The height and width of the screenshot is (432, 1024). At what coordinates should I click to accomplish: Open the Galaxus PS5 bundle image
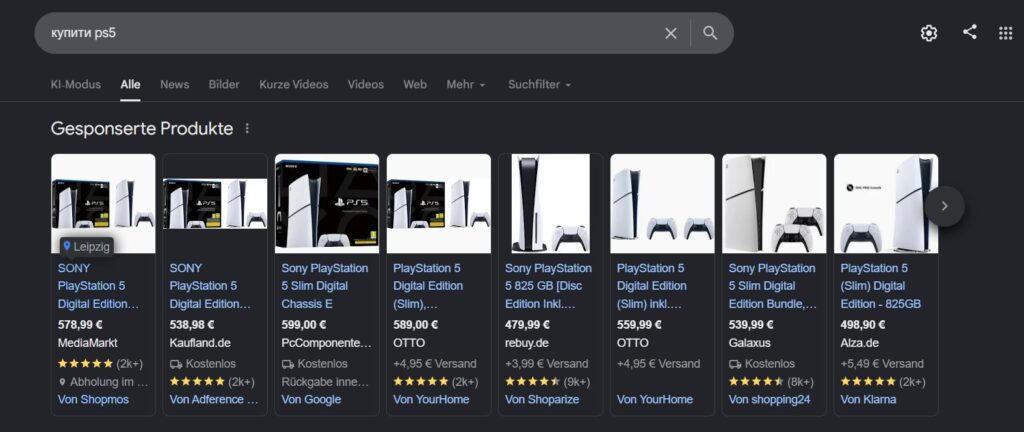click(x=774, y=203)
